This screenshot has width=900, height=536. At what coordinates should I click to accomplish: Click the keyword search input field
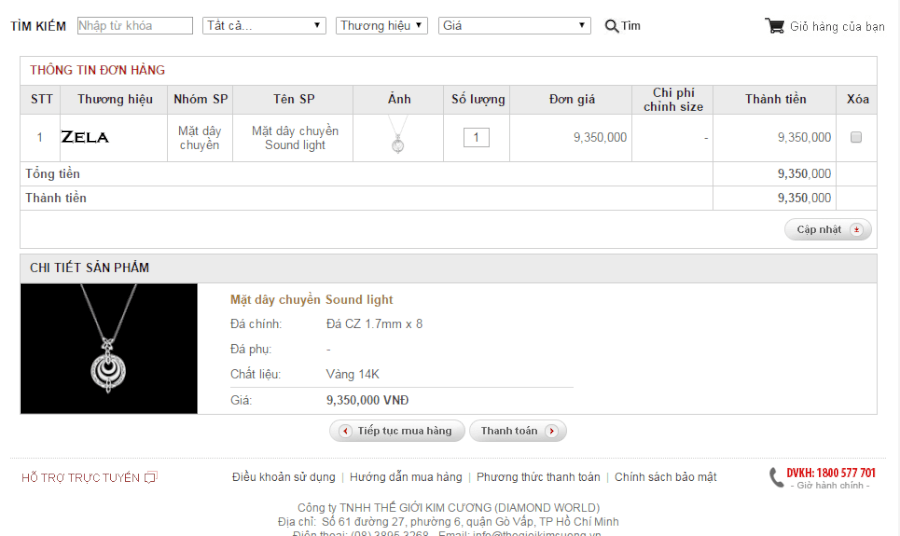pyautogui.click(x=134, y=26)
